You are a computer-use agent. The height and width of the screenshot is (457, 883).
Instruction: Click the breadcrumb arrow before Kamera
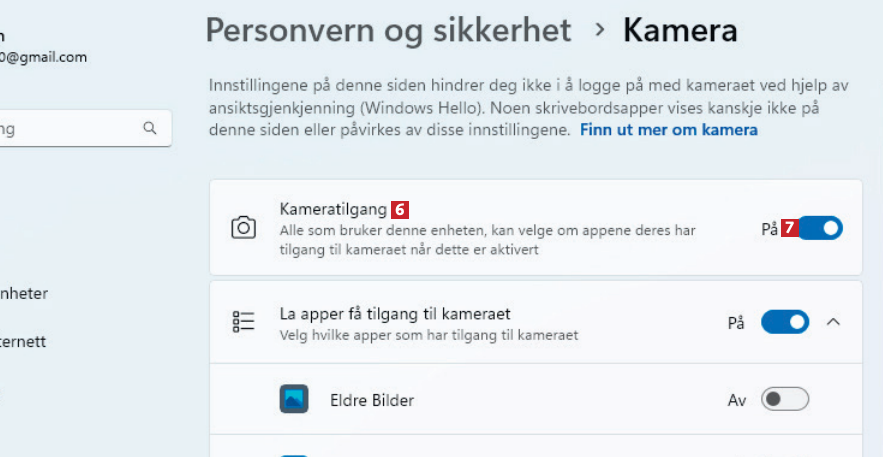point(600,30)
